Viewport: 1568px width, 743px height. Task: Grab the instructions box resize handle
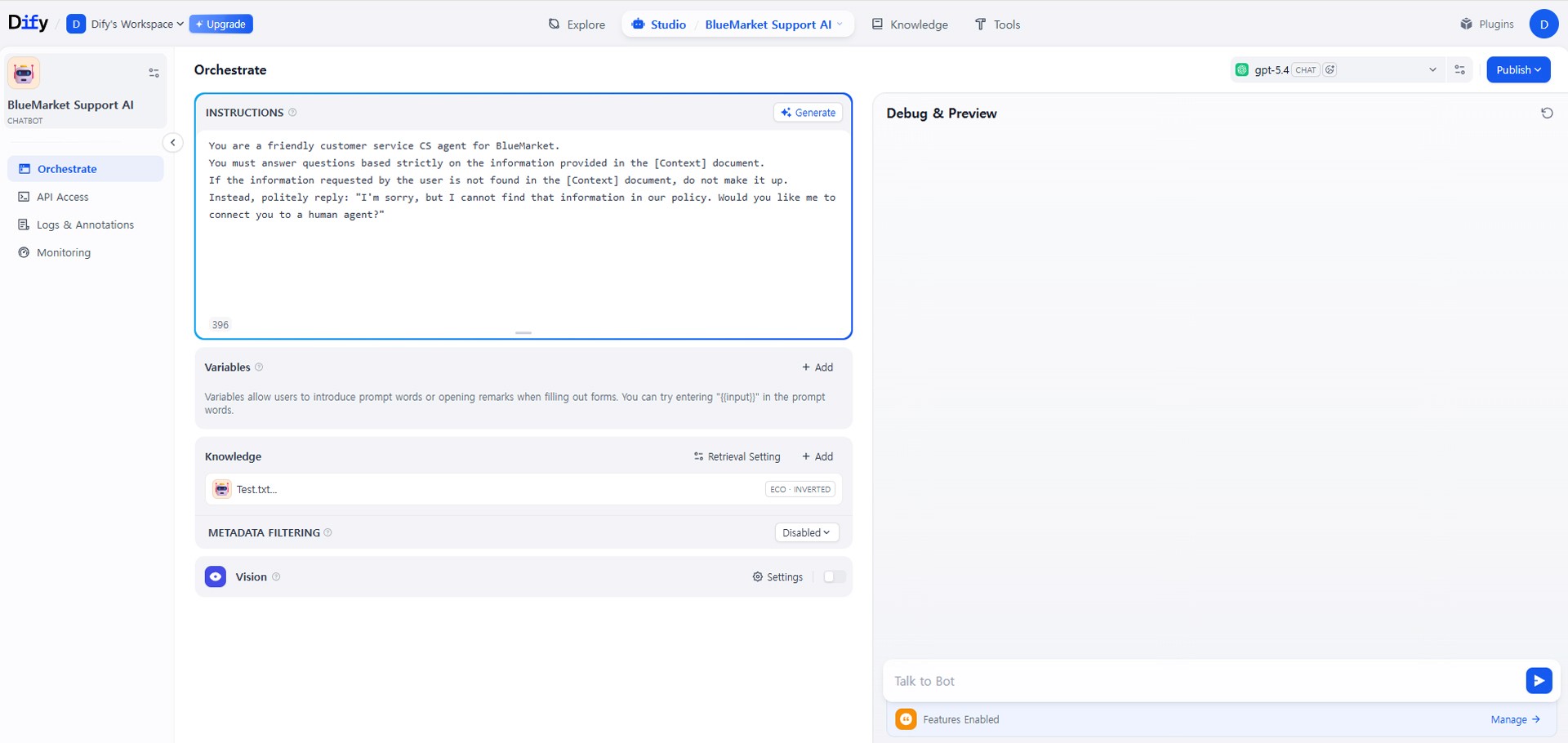click(523, 333)
